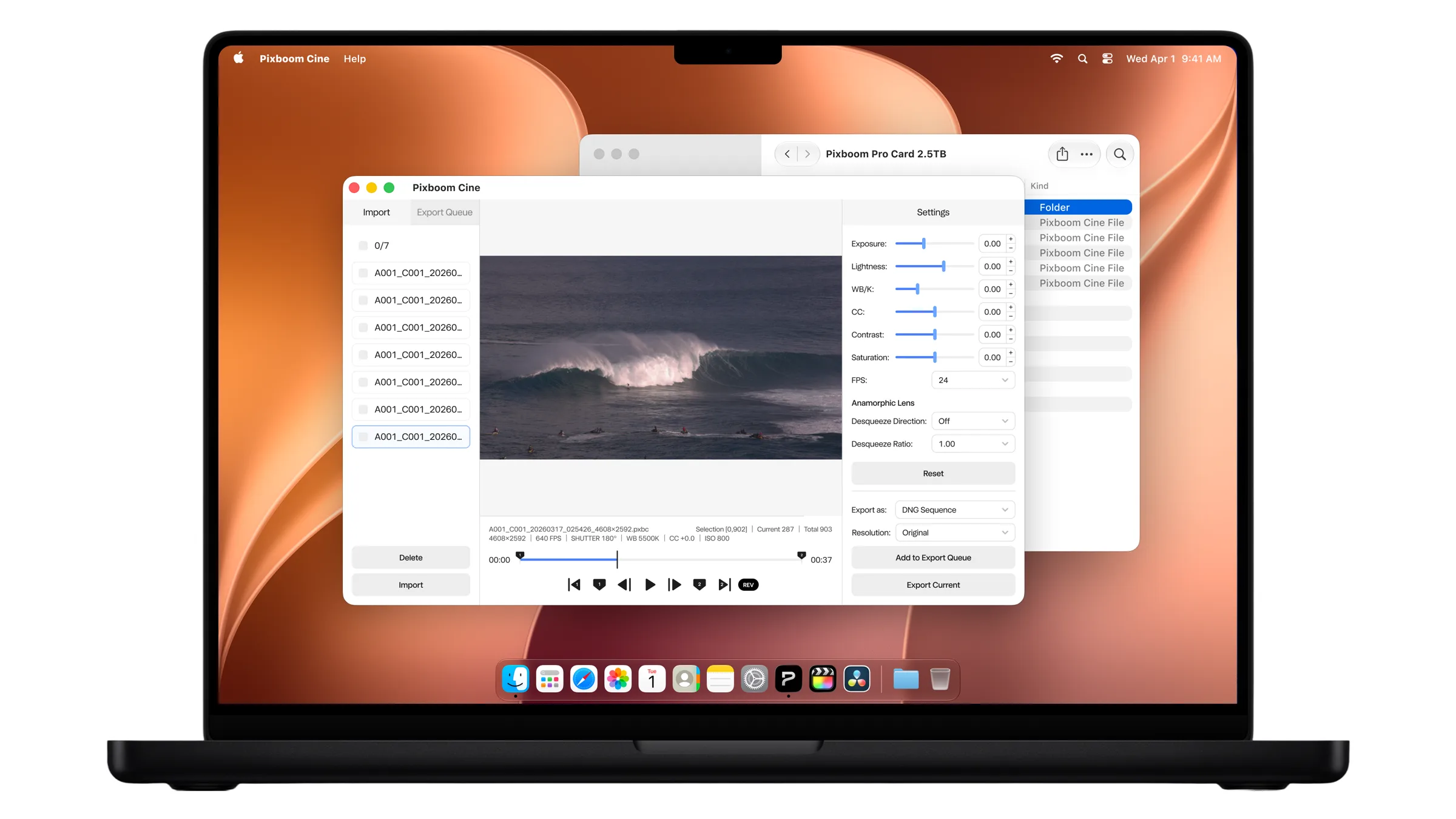The image size is (1456, 819).
Task: Click the WB/K slider handle
Action: [917, 289]
